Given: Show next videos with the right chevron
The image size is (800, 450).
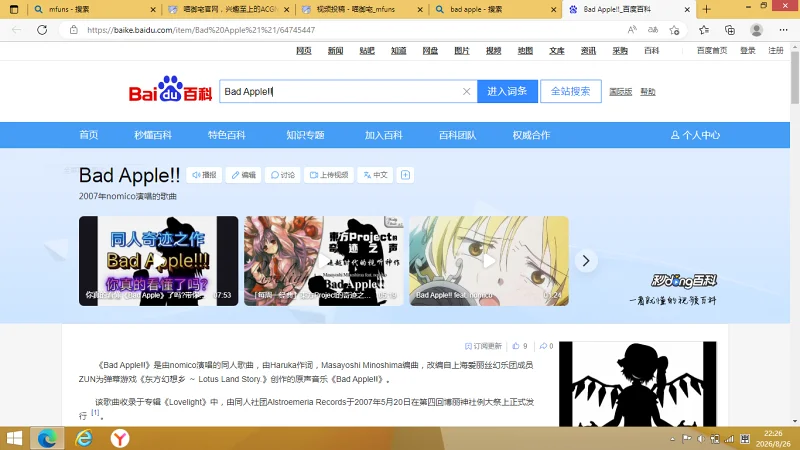Looking at the screenshot, I should click(586, 261).
